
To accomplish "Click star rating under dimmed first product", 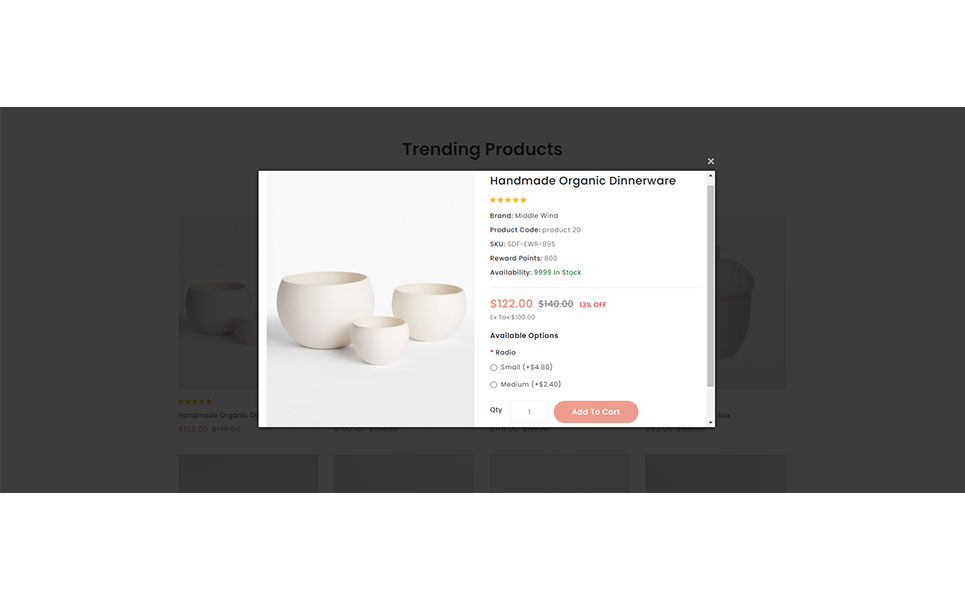I will pos(194,402).
